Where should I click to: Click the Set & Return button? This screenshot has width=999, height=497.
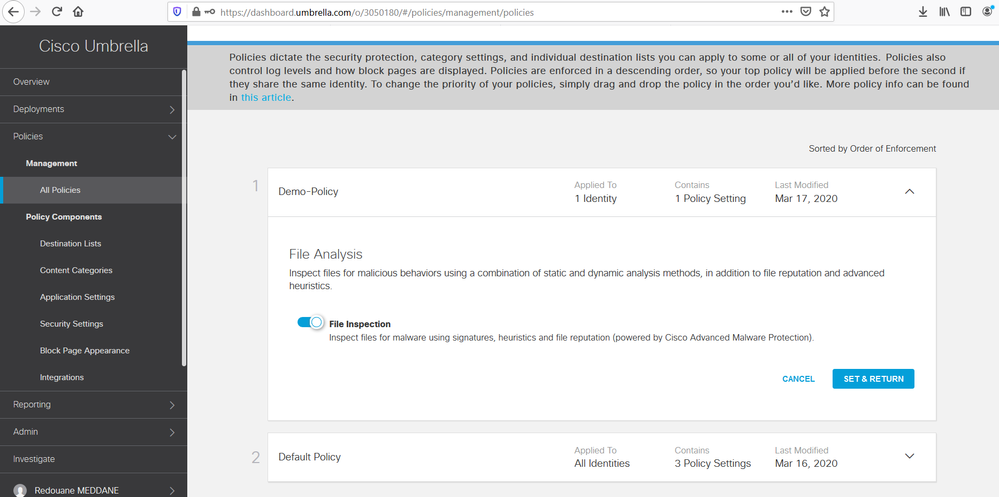(873, 378)
